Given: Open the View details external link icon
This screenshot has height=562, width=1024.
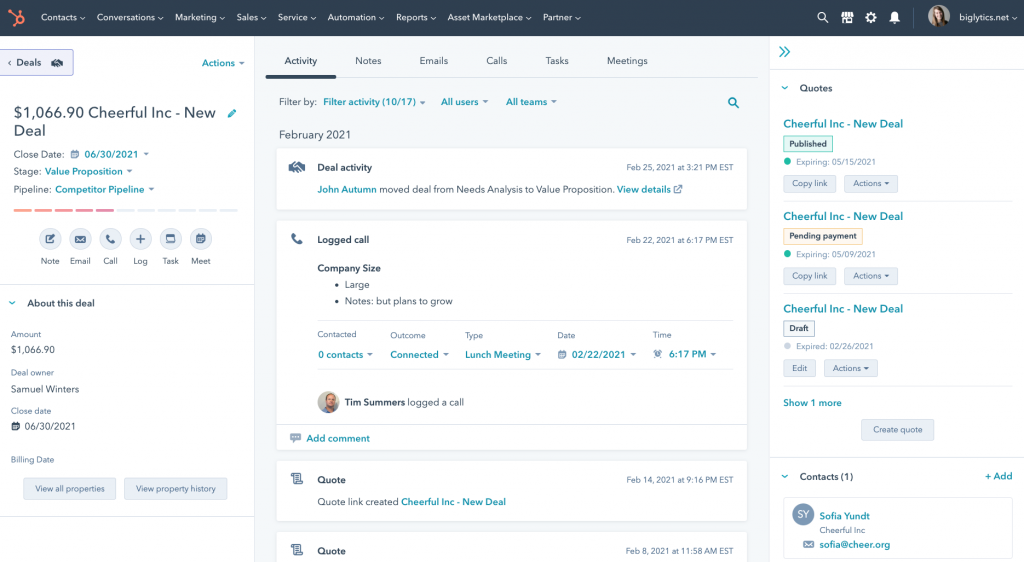Looking at the screenshot, I should pyautogui.click(x=678, y=189).
